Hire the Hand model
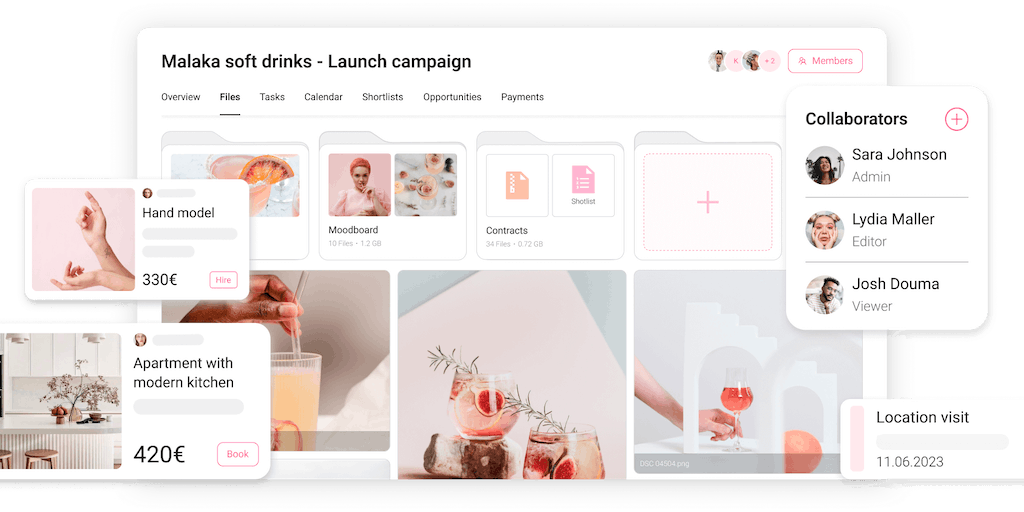 click(x=223, y=280)
